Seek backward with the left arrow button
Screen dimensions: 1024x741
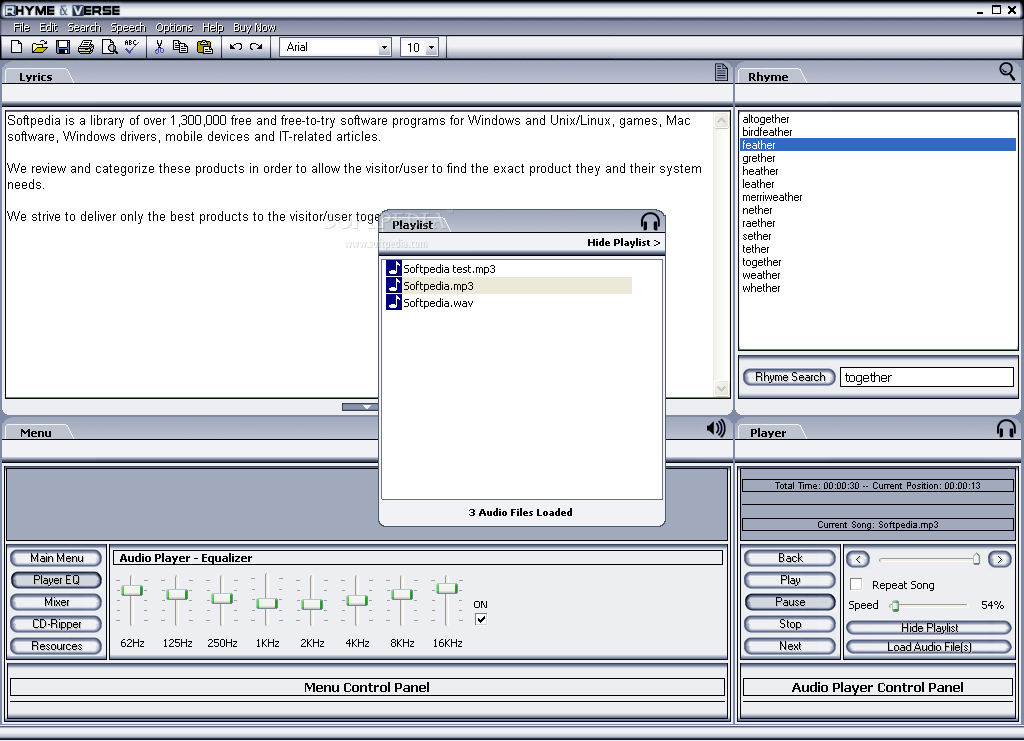tap(858, 560)
